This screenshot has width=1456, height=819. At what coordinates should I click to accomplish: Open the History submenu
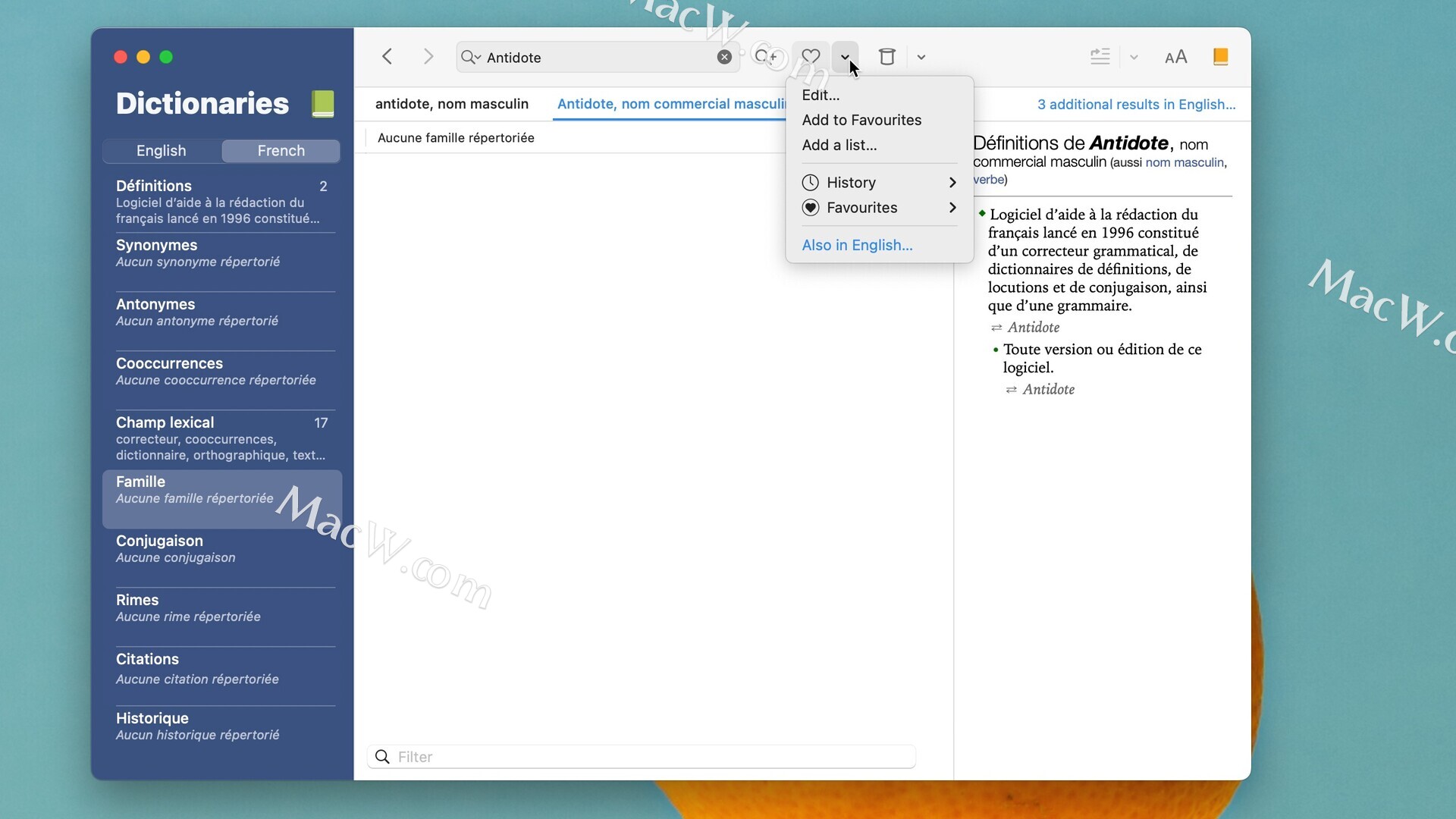[880, 183]
